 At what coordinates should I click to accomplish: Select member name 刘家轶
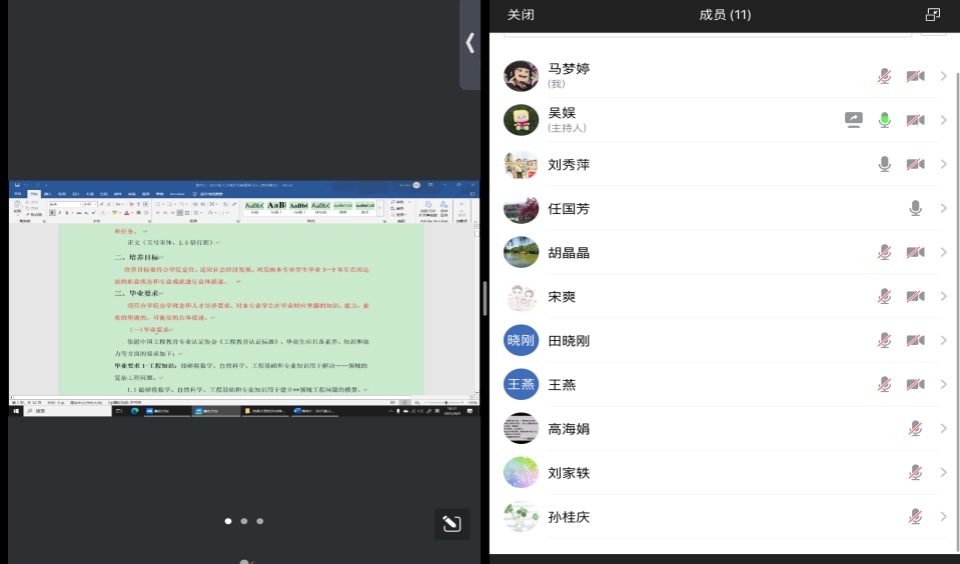[568, 473]
